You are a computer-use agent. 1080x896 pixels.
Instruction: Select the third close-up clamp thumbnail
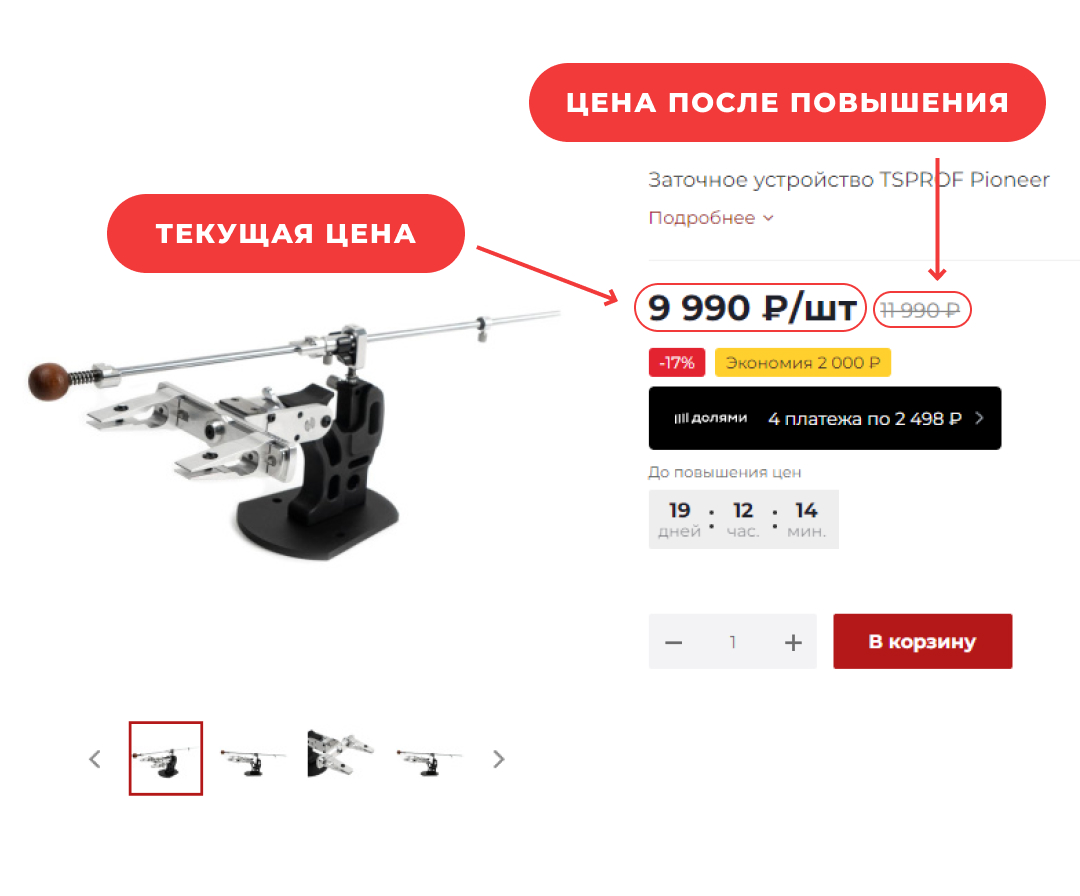340,753
